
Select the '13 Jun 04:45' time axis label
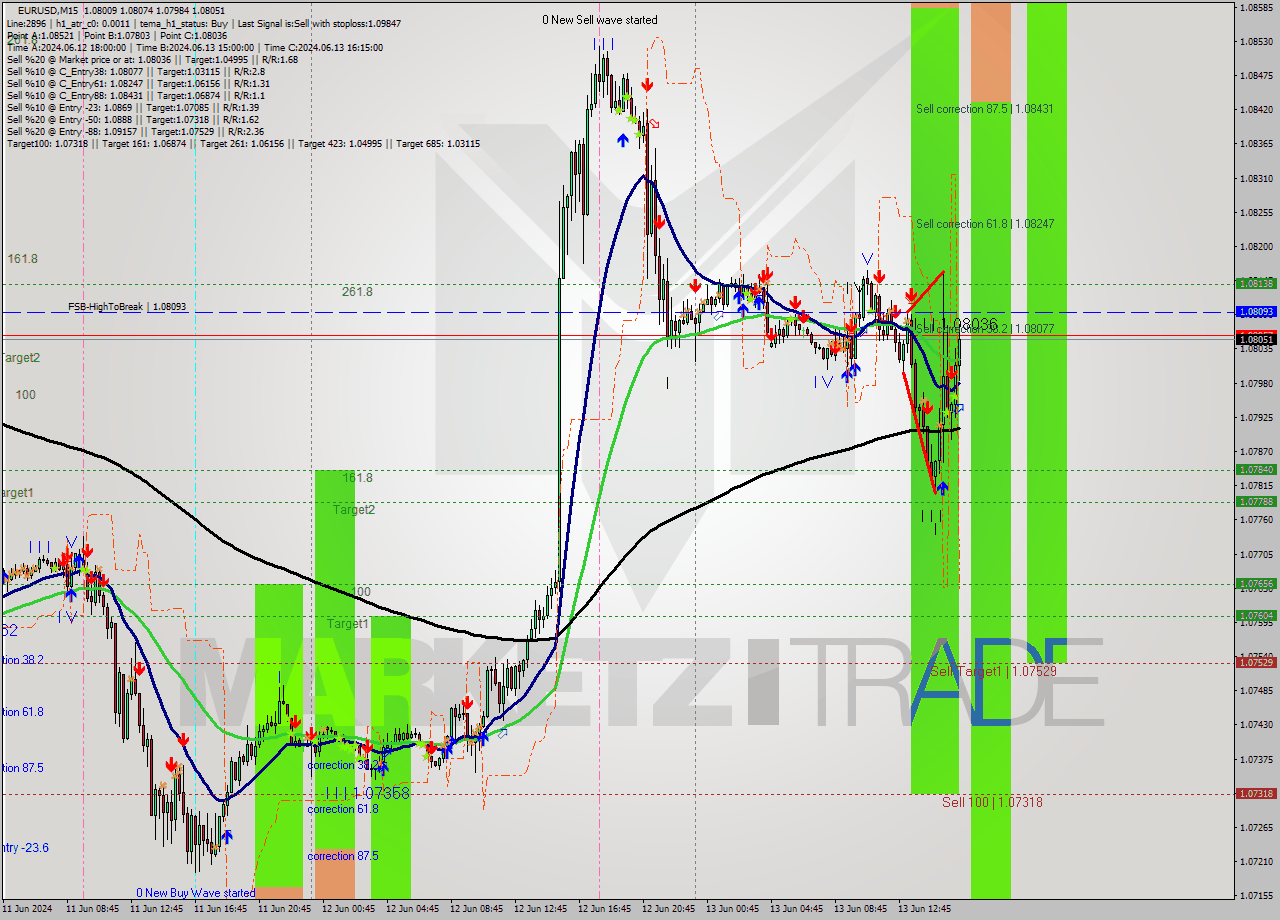(797, 910)
